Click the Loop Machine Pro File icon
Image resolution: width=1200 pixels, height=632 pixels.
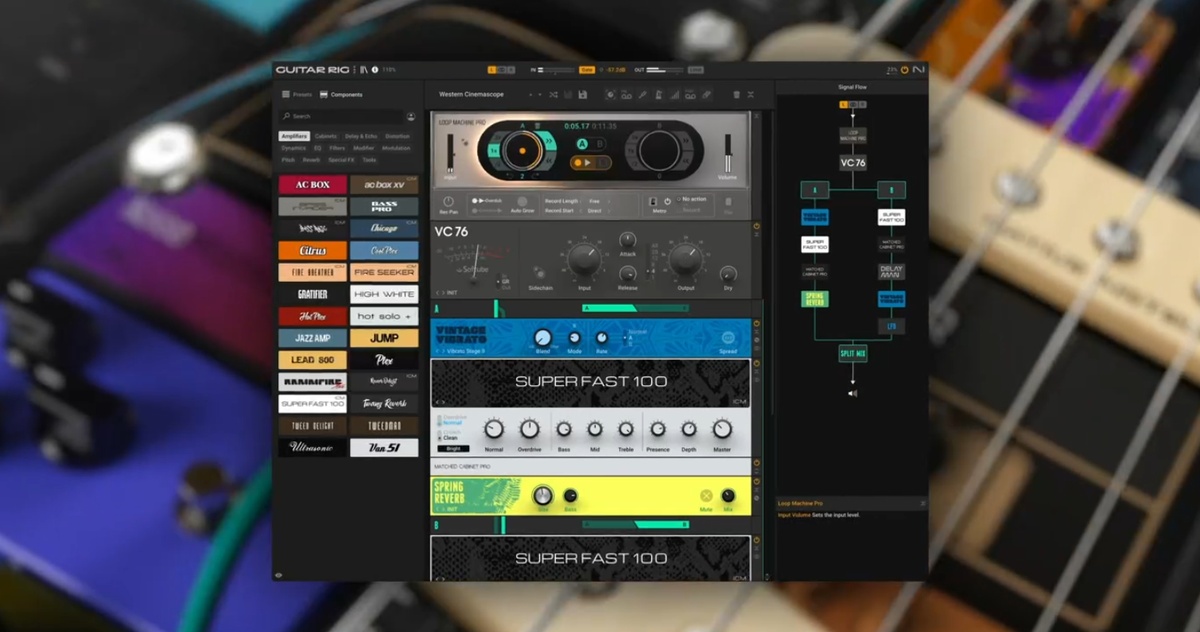point(727,203)
